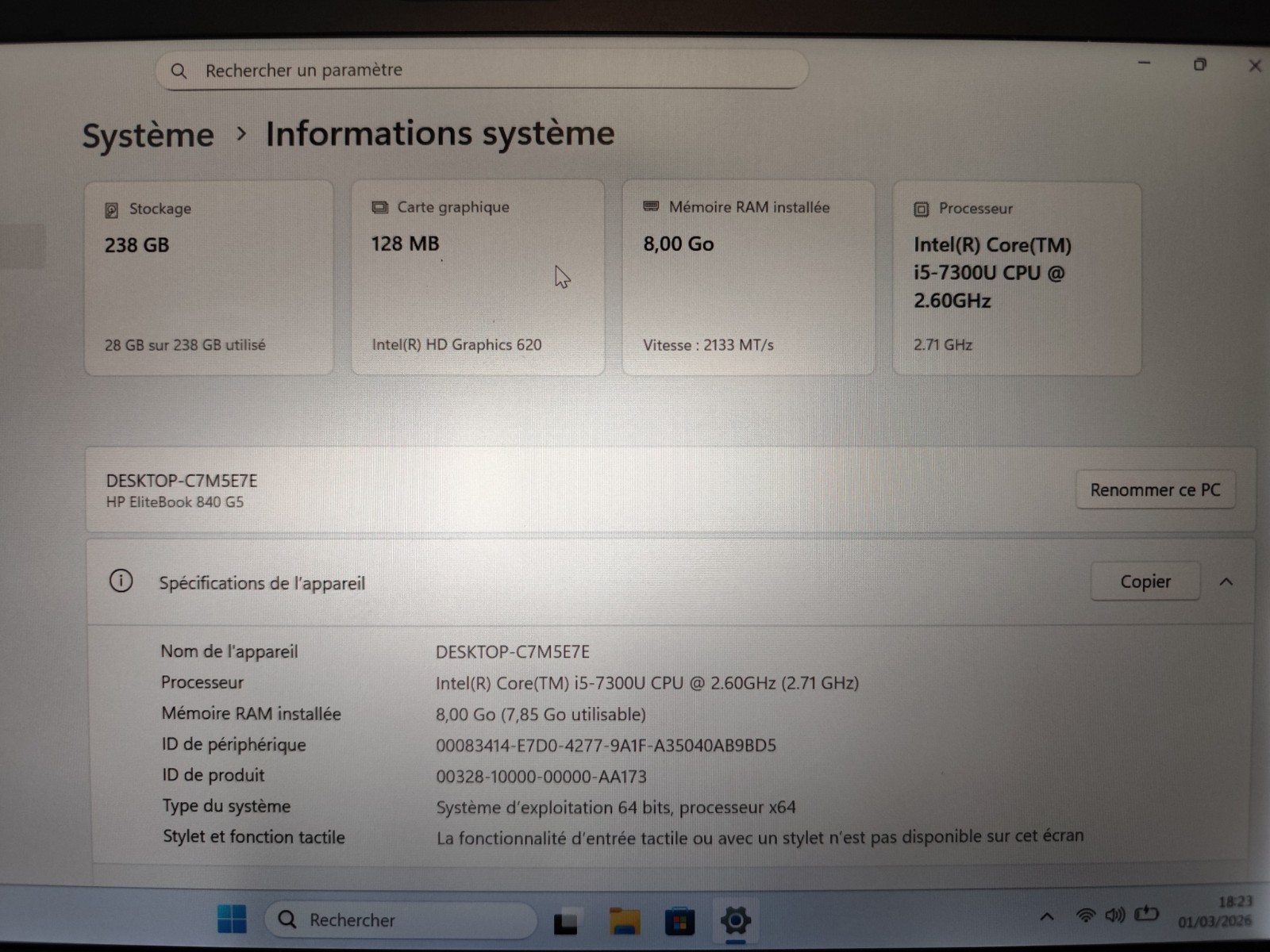
Task: Select the Processeur i5-7300U card
Action: (1017, 278)
